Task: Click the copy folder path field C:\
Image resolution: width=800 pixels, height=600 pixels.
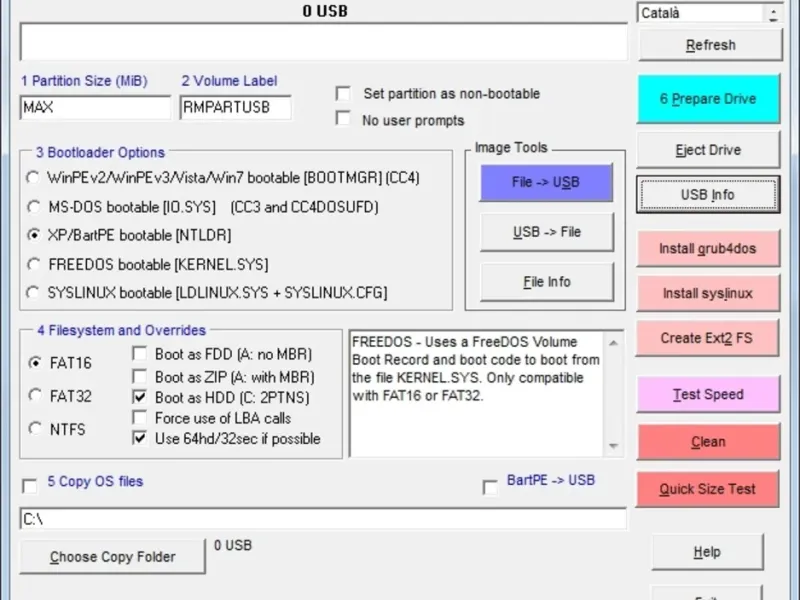Action: [323, 519]
